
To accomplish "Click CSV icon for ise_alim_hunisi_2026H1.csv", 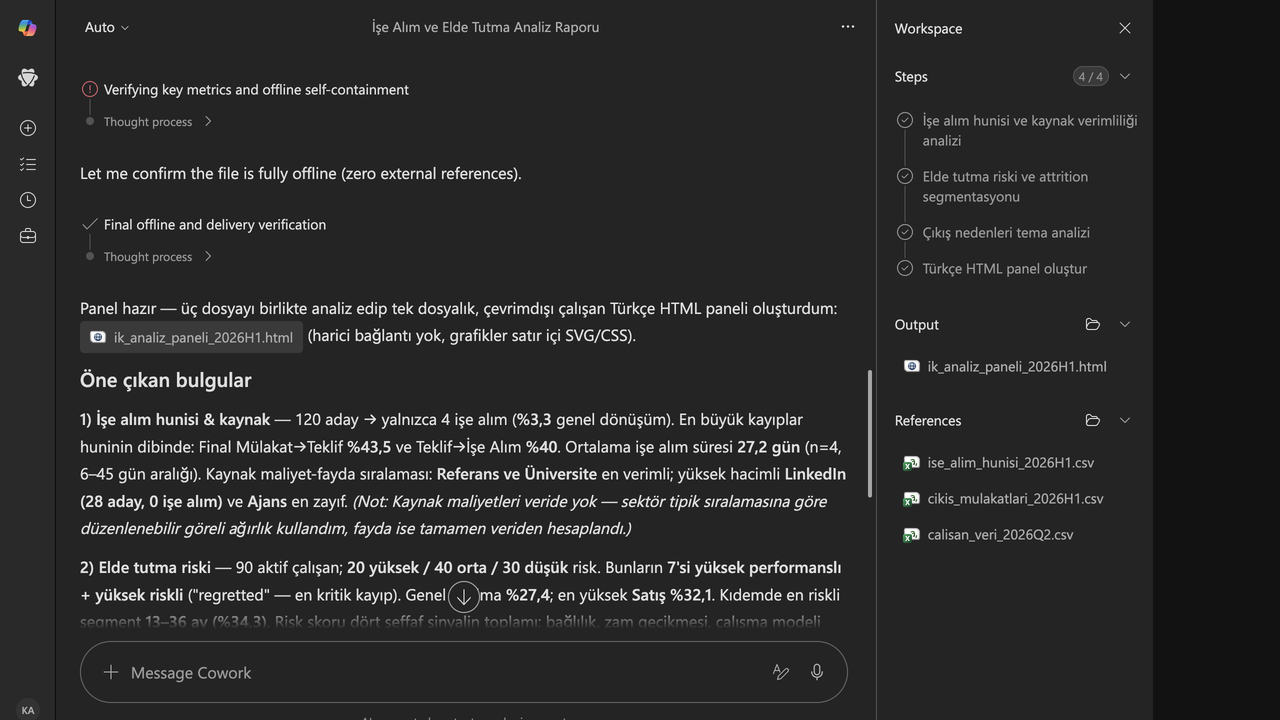I will [911, 462].
